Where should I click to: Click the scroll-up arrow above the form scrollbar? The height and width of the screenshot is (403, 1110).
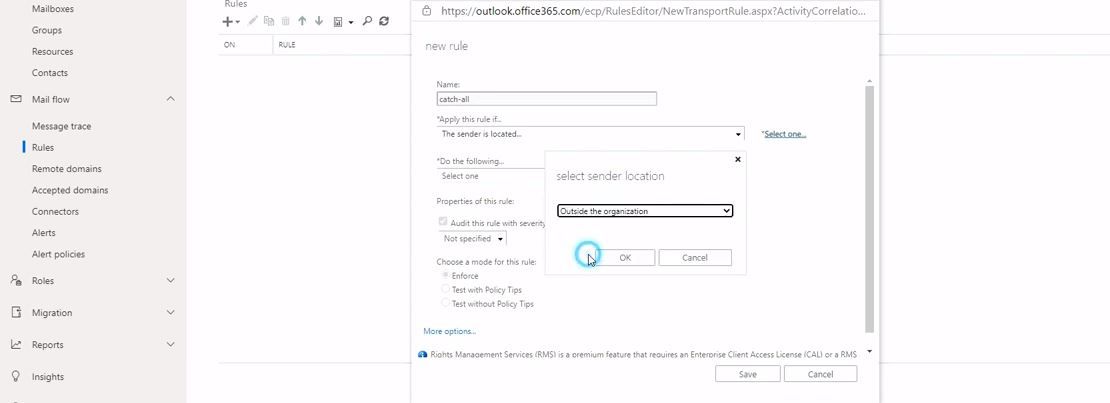pos(869,81)
